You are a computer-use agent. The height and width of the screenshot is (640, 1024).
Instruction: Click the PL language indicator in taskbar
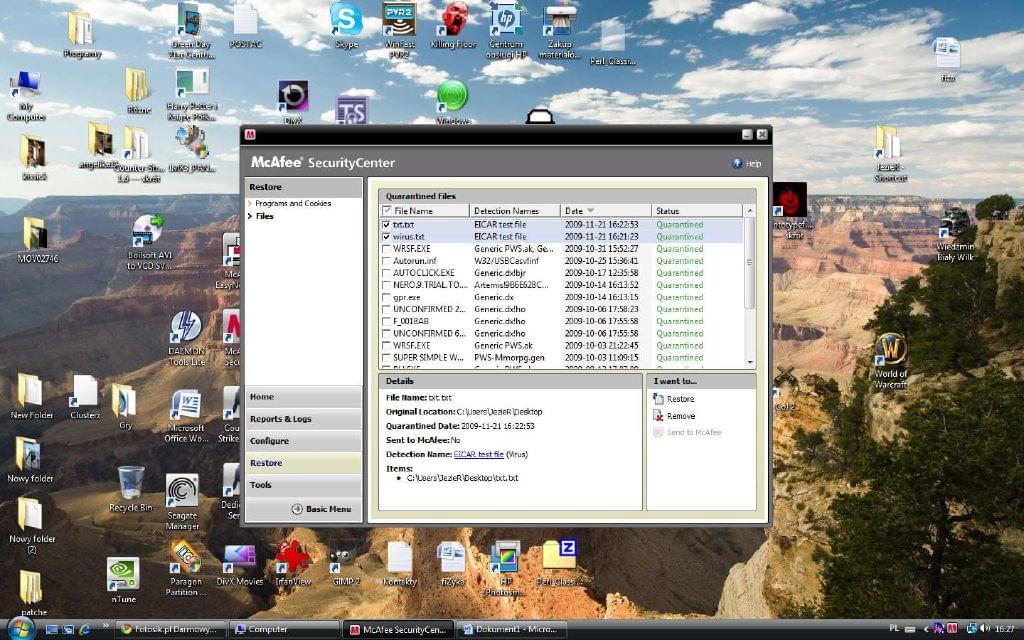[x=894, y=630]
